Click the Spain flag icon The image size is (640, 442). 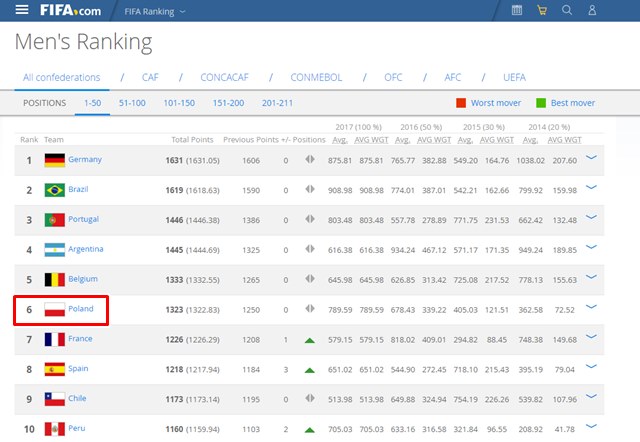coord(55,369)
